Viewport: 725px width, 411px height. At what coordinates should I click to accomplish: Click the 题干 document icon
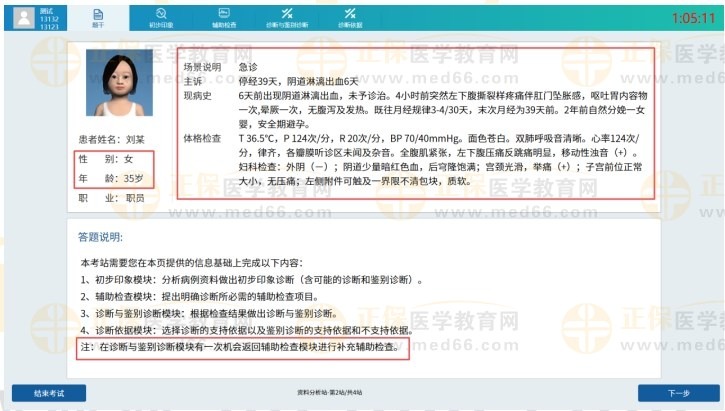[x=98, y=12]
